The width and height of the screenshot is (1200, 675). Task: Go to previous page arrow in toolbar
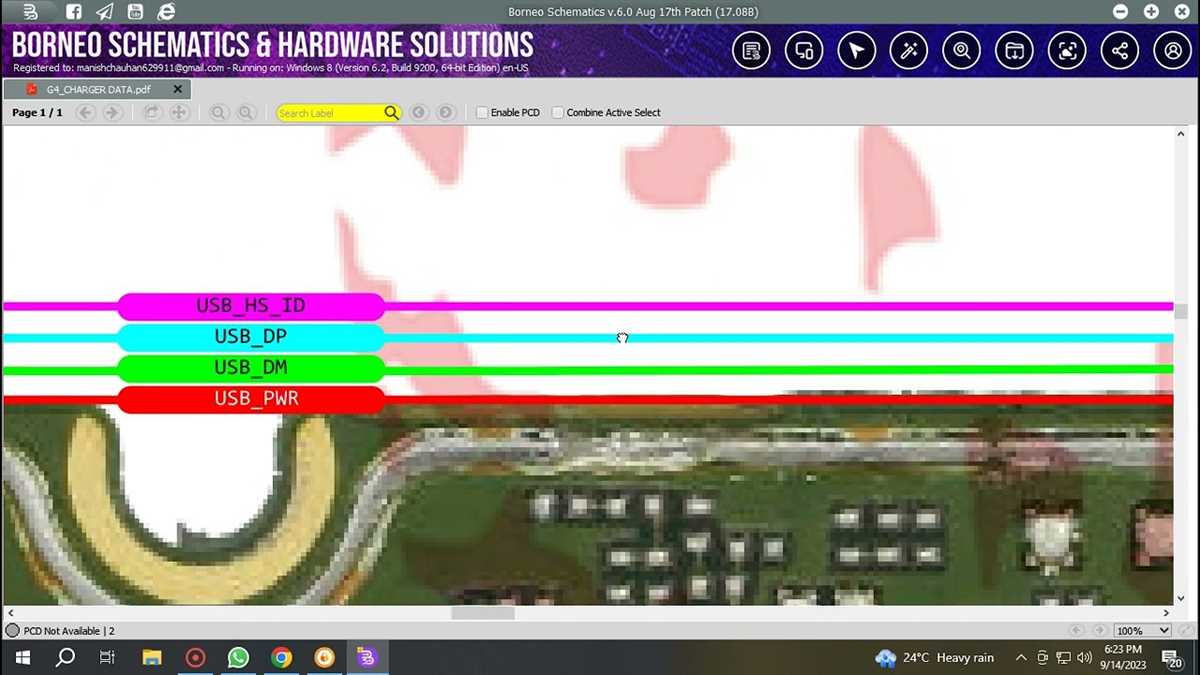click(x=86, y=113)
